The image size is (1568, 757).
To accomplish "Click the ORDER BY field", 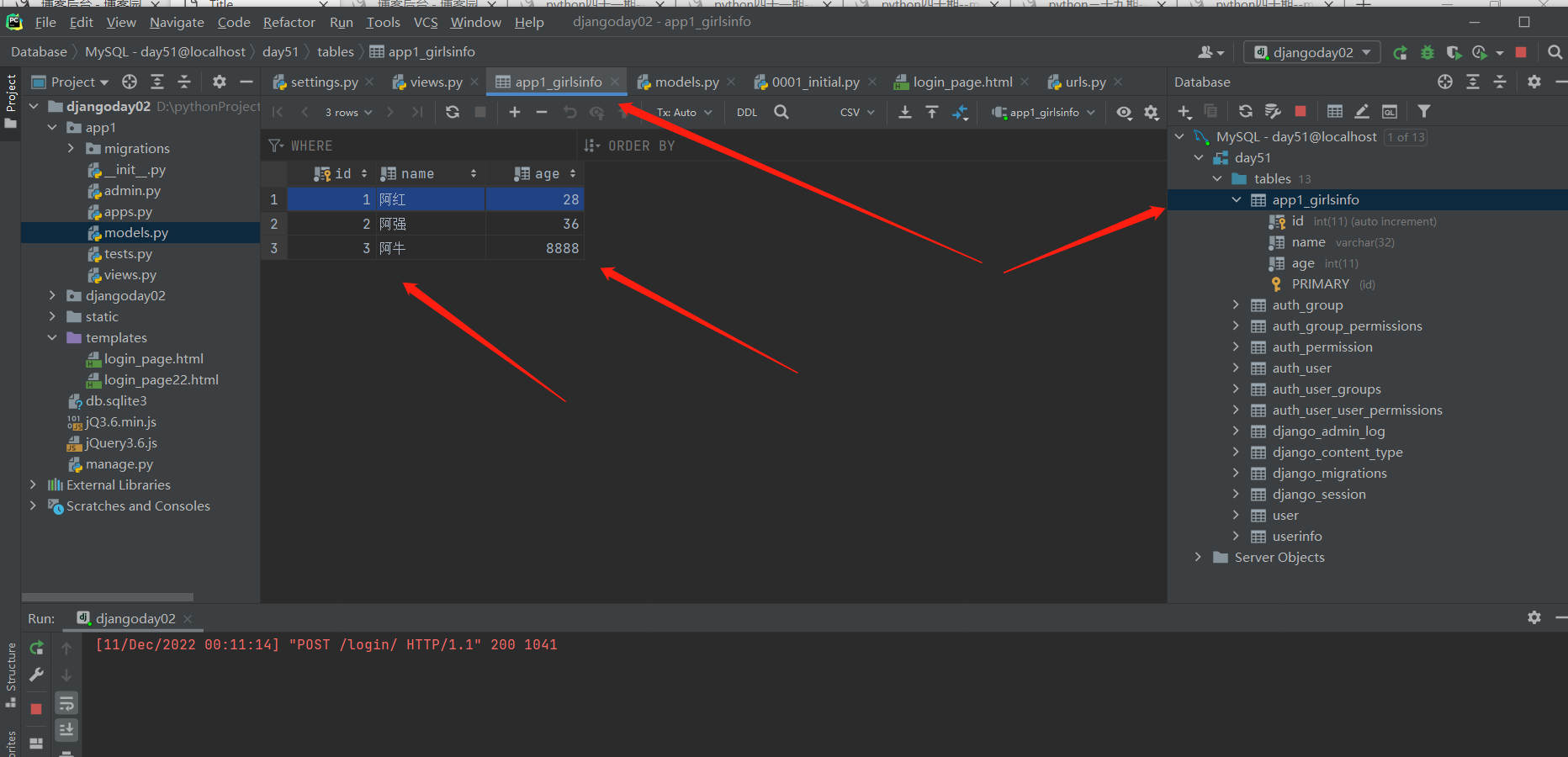I will point(872,146).
